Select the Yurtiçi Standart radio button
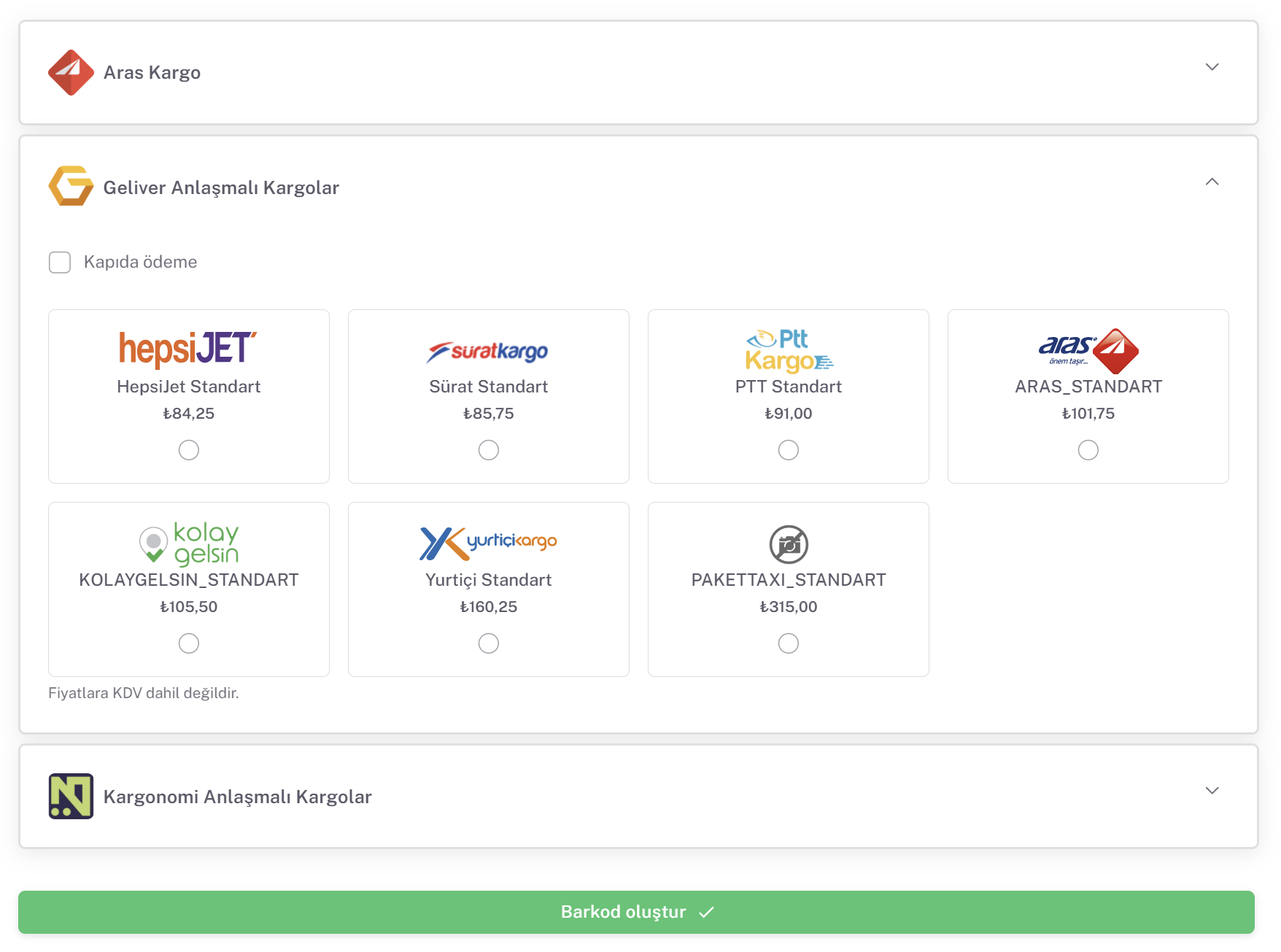1281x952 pixels. pyautogui.click(x=488, y=643)
